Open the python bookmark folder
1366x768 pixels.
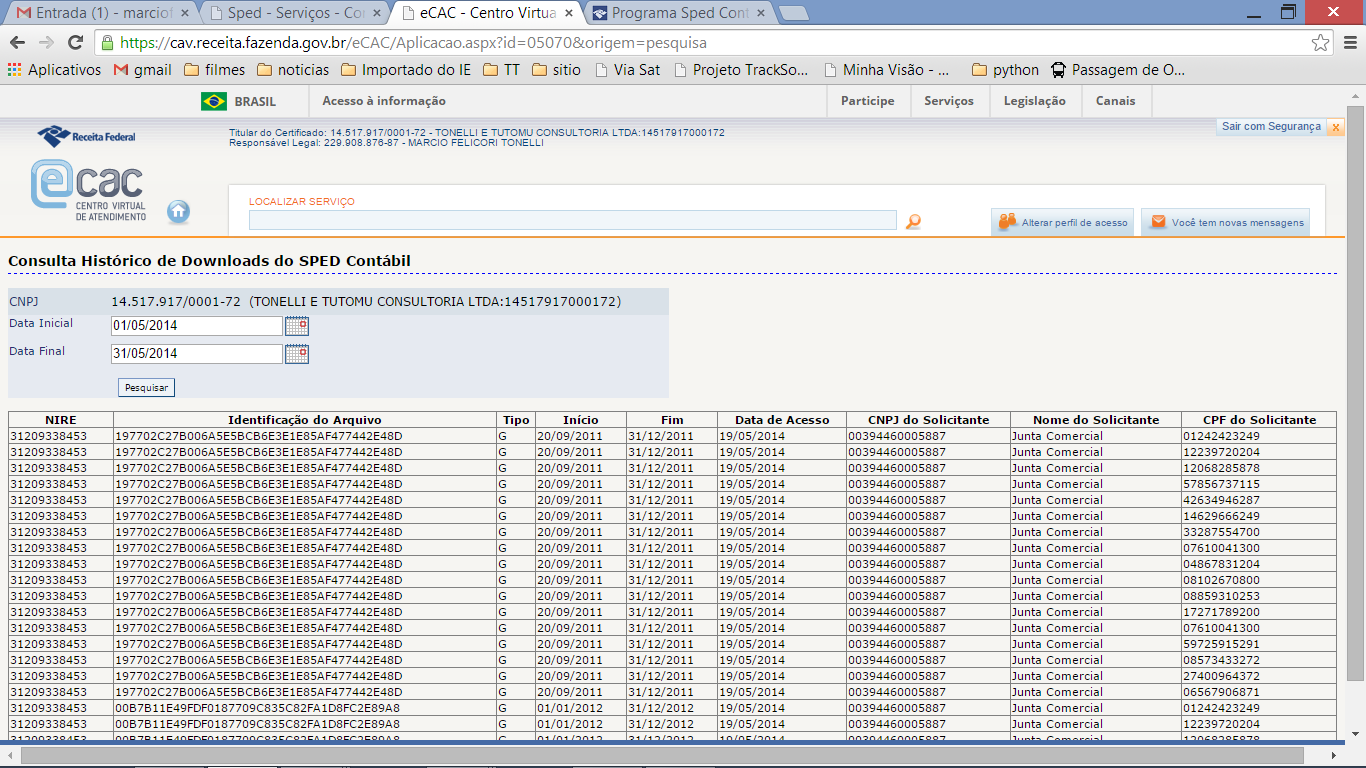(x=1005, y=70)
